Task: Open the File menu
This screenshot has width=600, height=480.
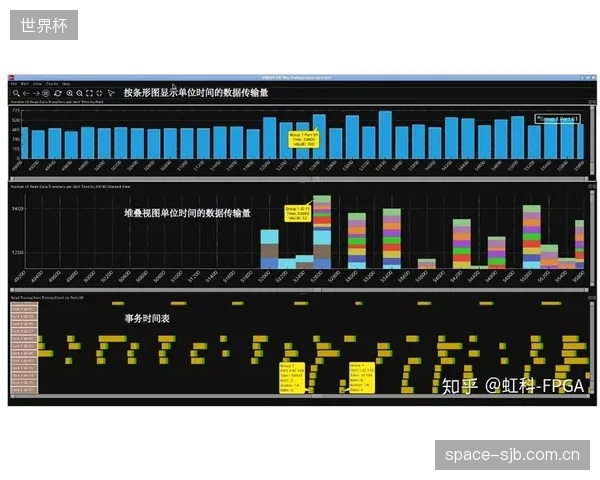Action: click(14, 83)
